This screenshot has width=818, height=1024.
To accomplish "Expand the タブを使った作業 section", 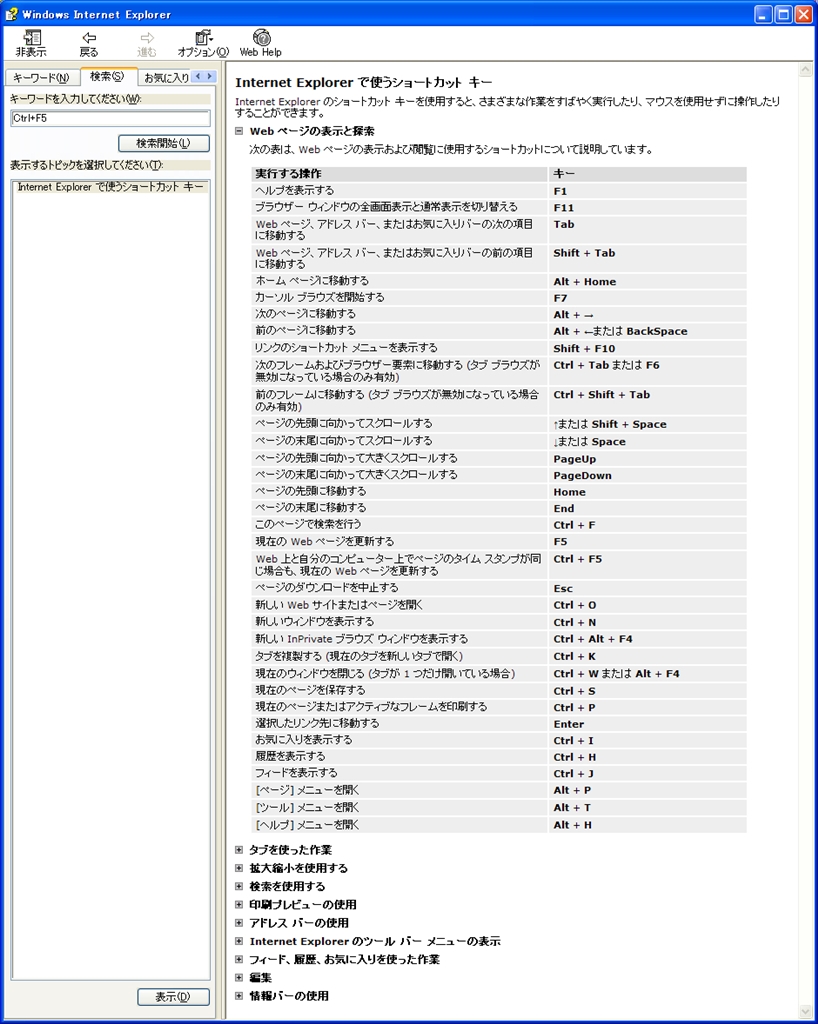I will pos(239,850).
